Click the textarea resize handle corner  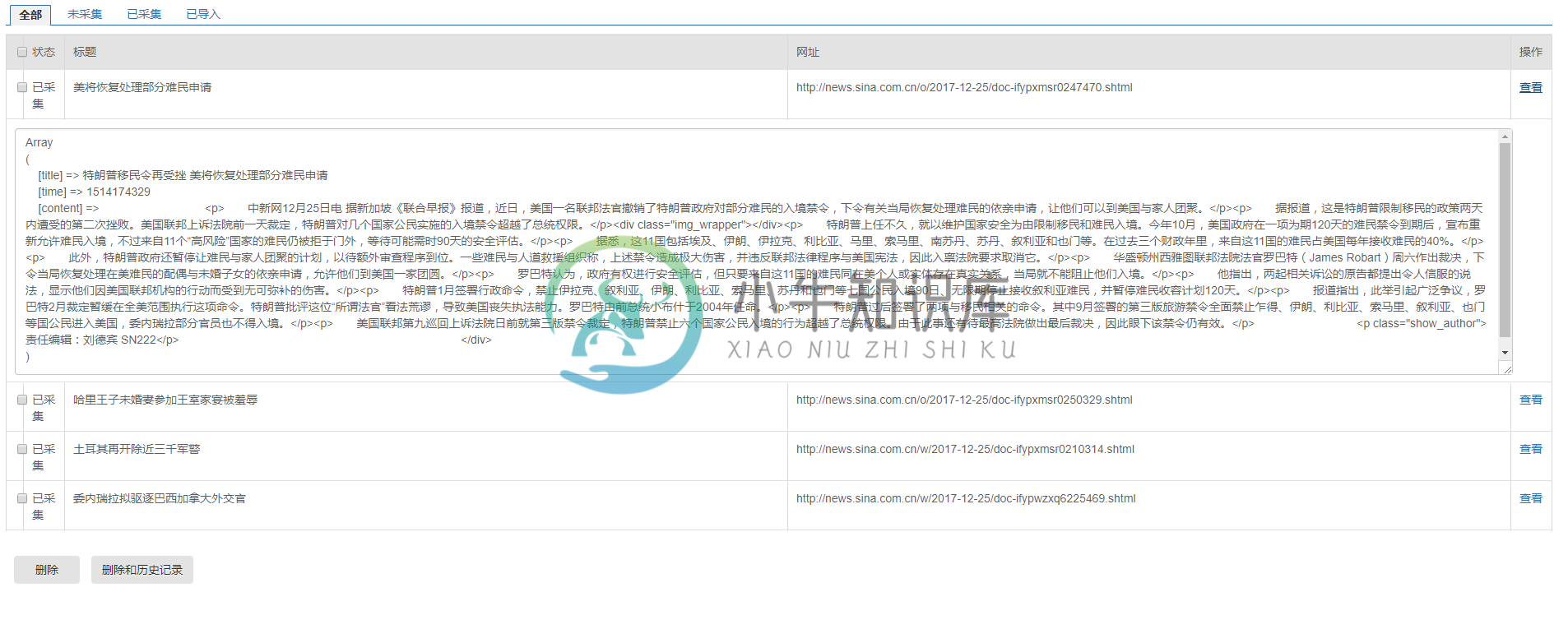(1507, 369)
